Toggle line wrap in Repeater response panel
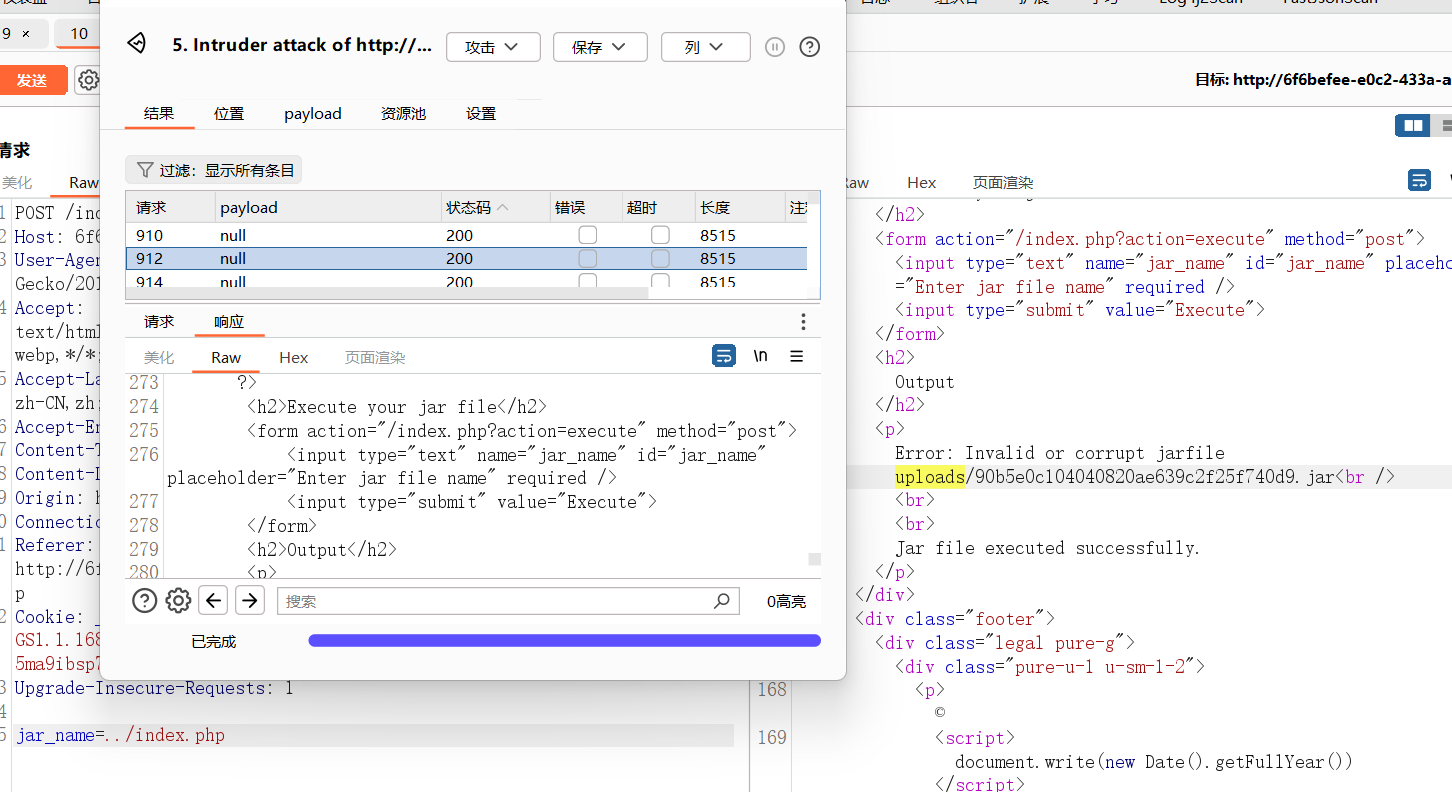Screen dimensions: 1452x792 point(1419,180)
